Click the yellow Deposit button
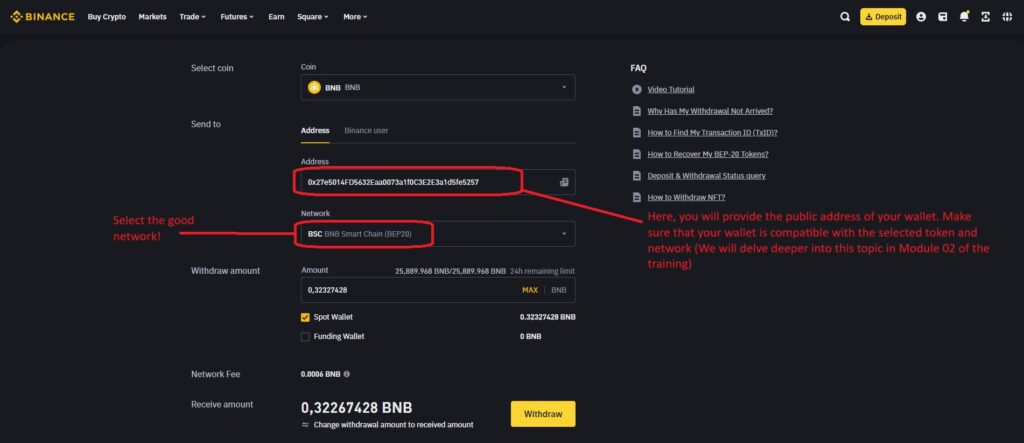This screenshot has height=443, width=1024. (x=883, y=17)
